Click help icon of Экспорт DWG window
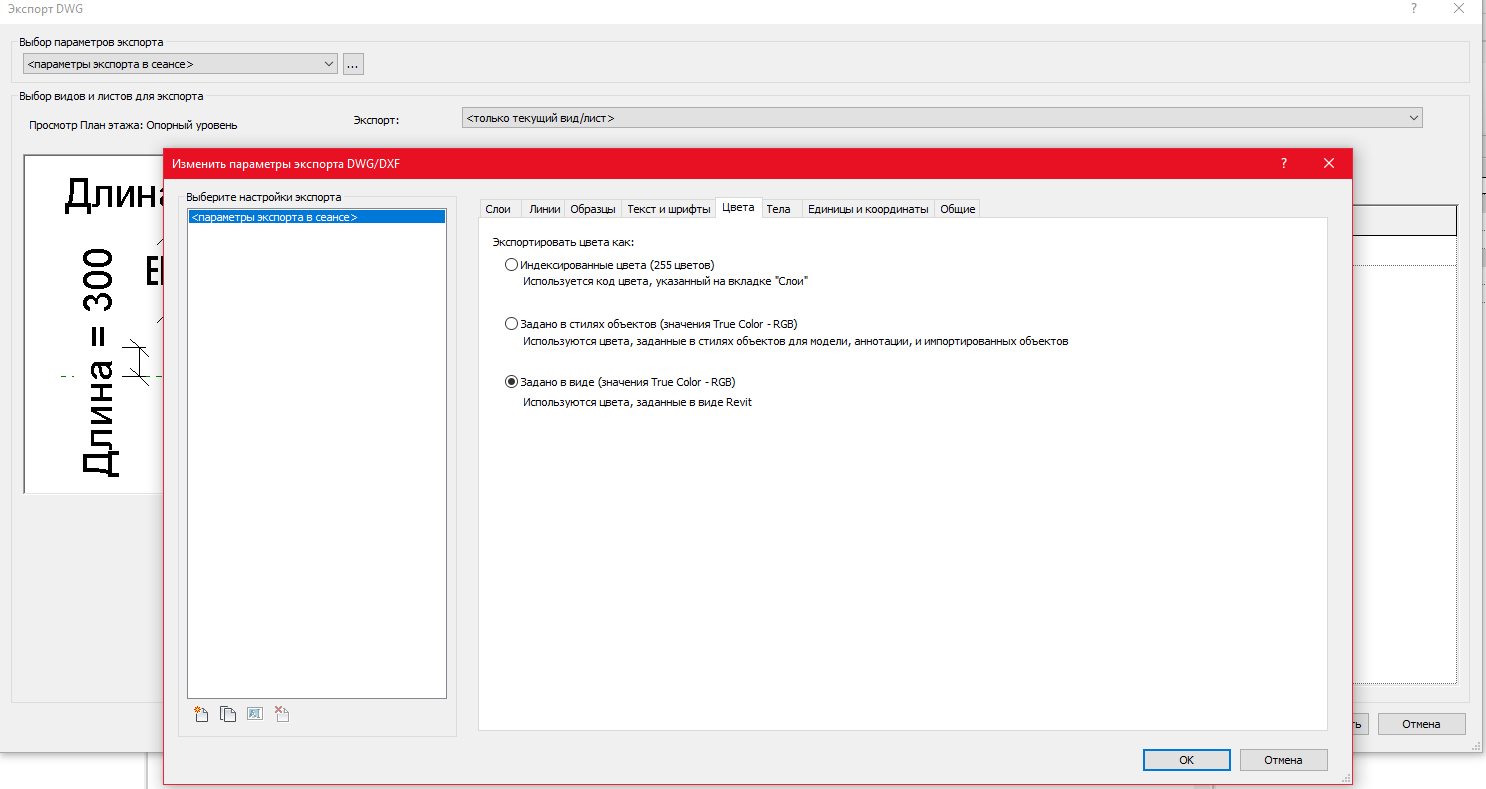The width and height of the screenshot is (1486, 789). (1414, 8)
